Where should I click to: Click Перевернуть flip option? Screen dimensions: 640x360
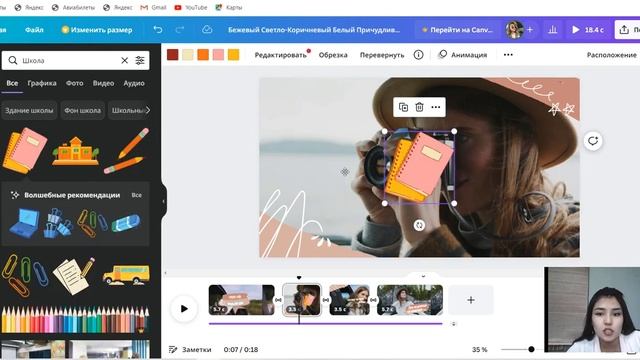point(382,55)
